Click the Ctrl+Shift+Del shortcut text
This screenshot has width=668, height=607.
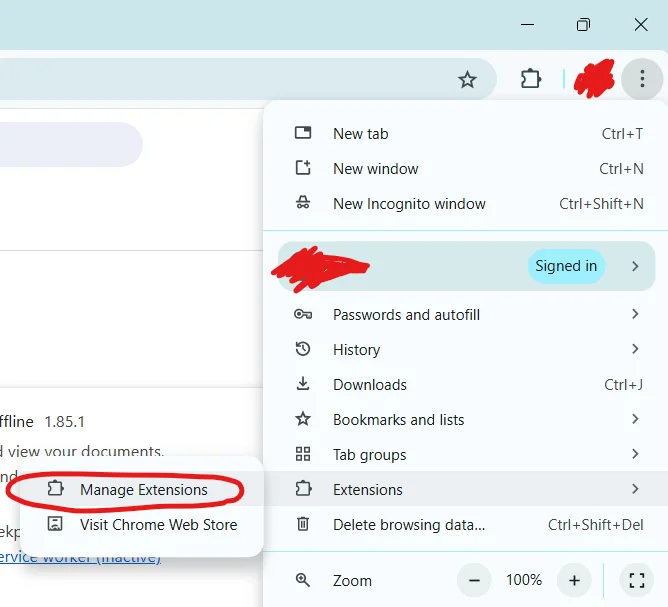coord(596,525)
